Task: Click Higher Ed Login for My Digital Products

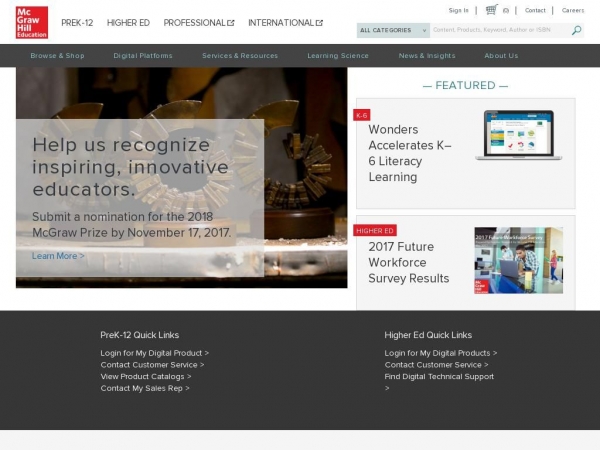Action: click(441, 353)
